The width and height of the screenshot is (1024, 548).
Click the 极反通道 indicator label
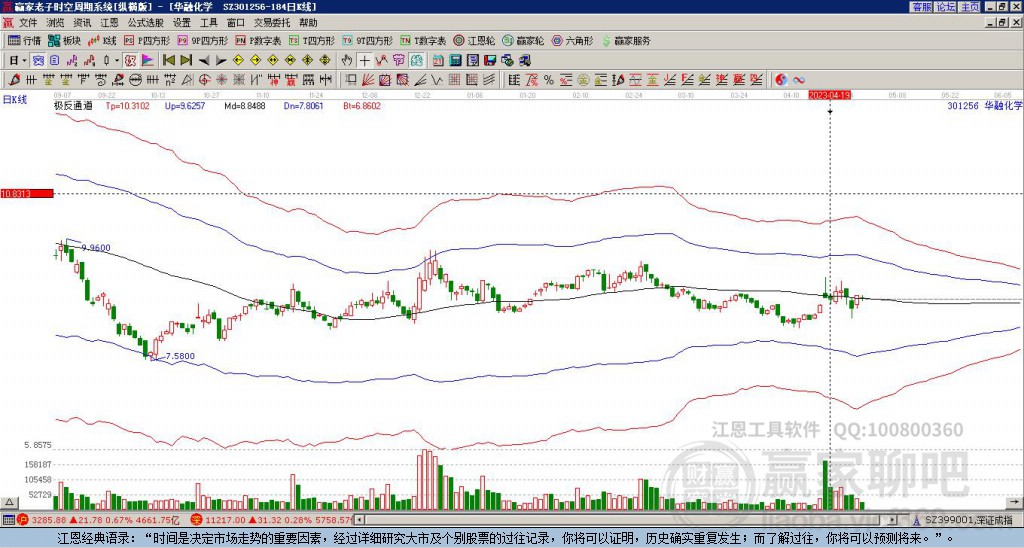(x=74, y=105)
